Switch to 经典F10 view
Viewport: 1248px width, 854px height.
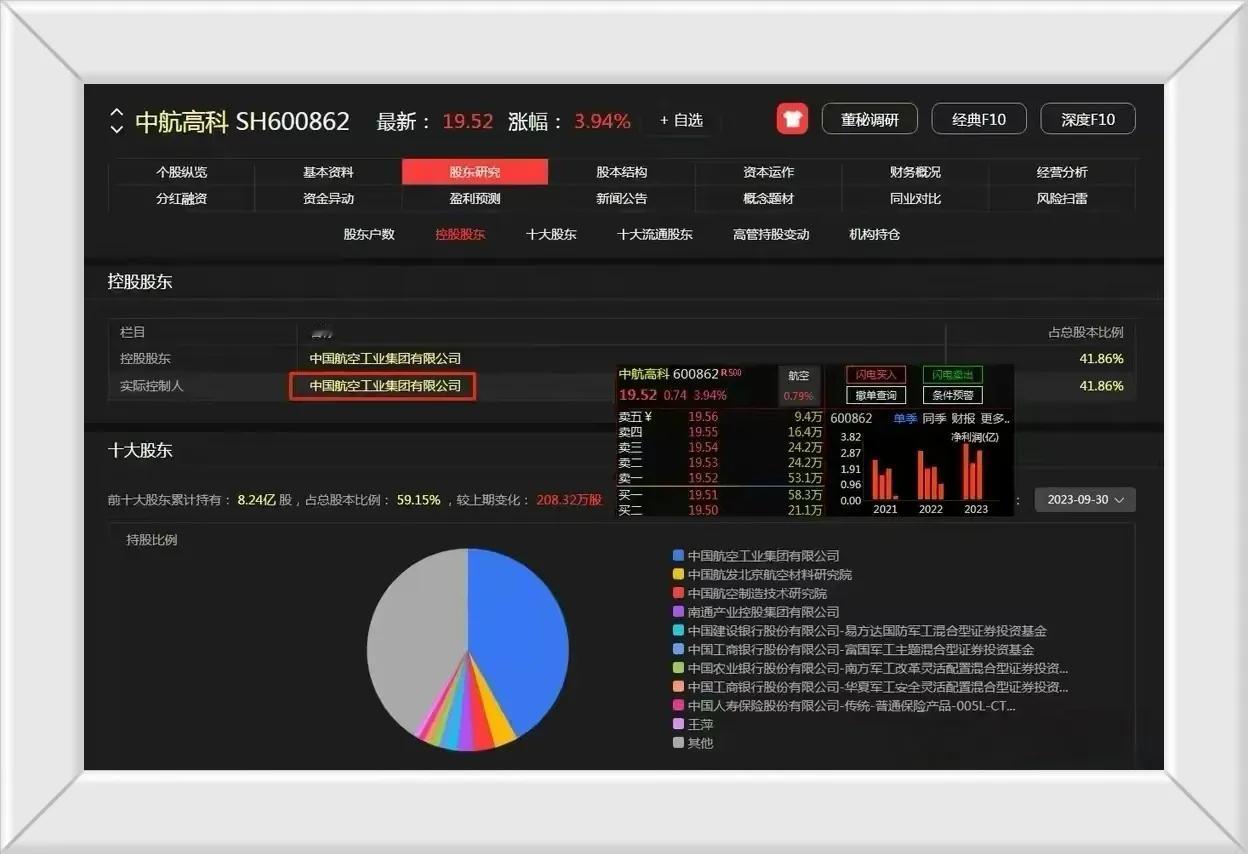click(x=979, y=119)
